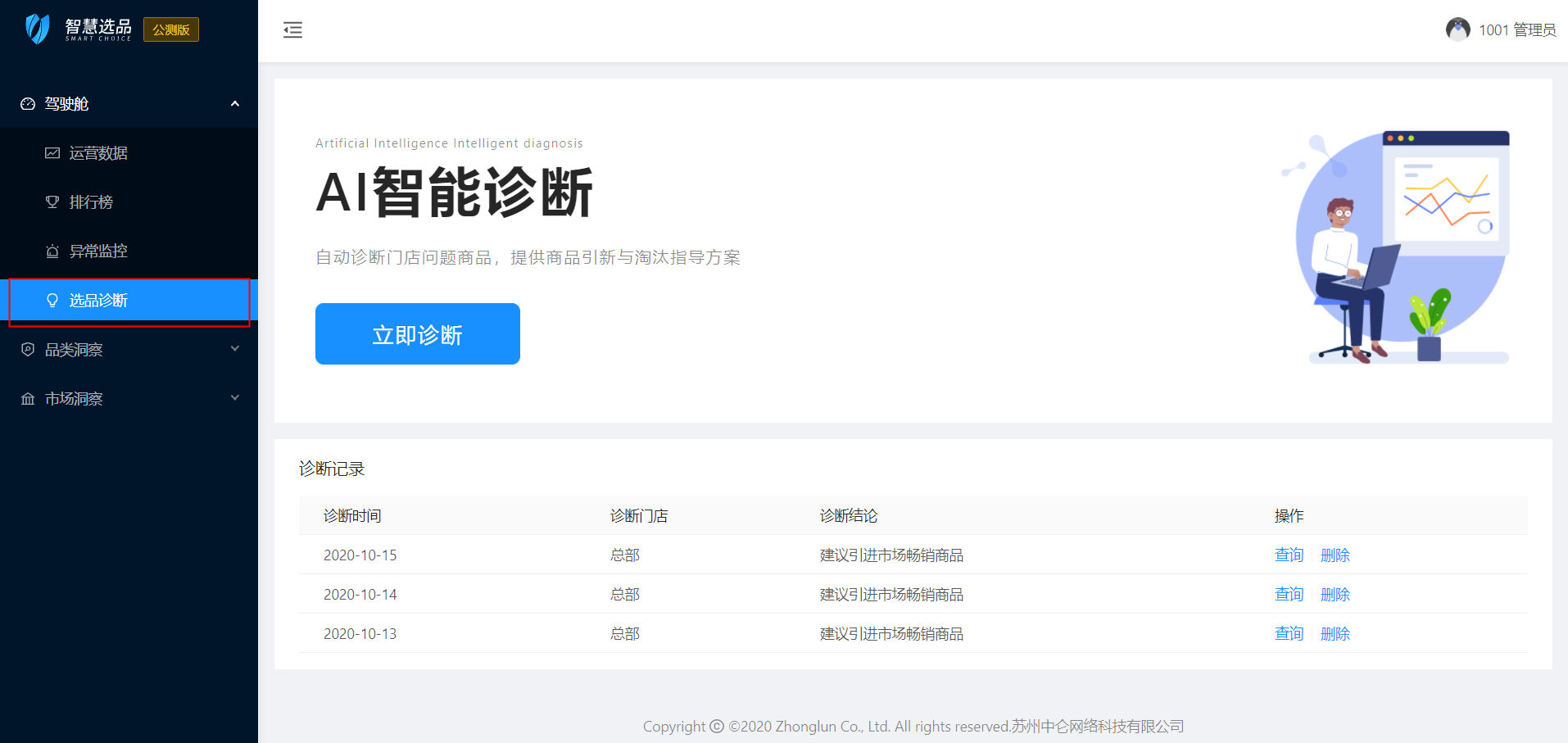Click the 选品诊断 lightbulb icon
This screenshot has width=1568, height=743.
52,301
